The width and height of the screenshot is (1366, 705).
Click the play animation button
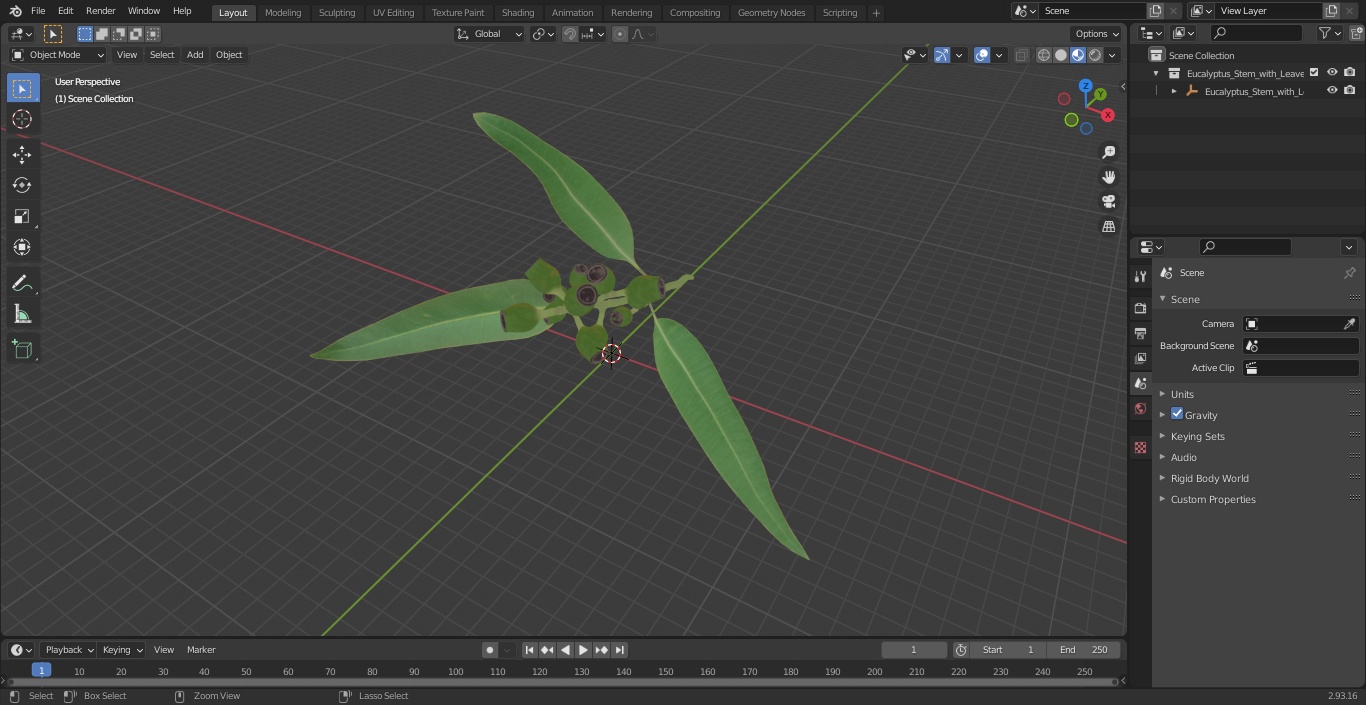pyautogui.click(x=583, y=650)
